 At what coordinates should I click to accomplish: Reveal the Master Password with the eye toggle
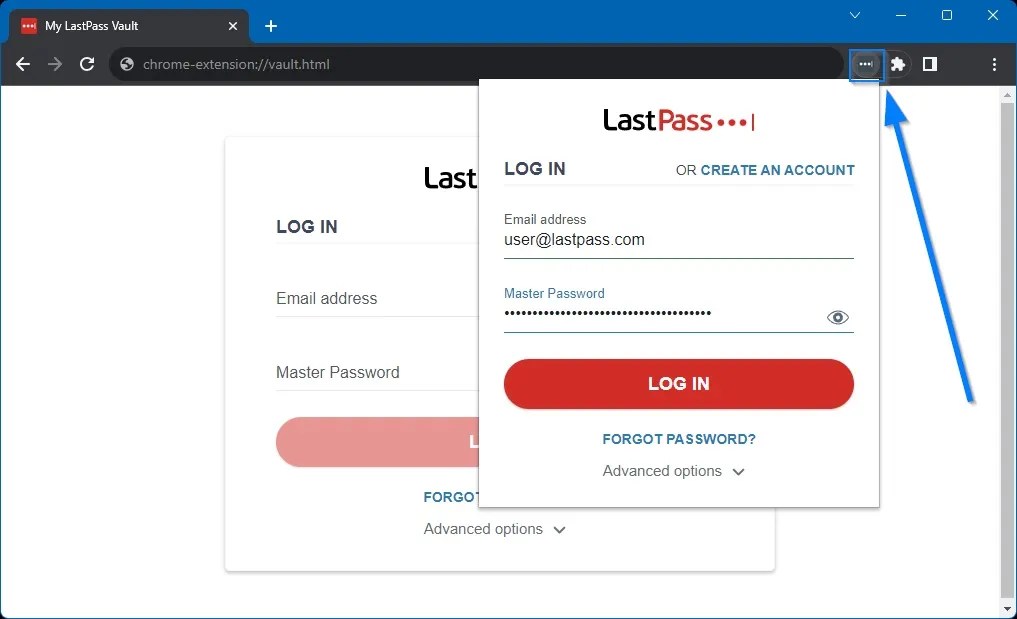(837, 317)
